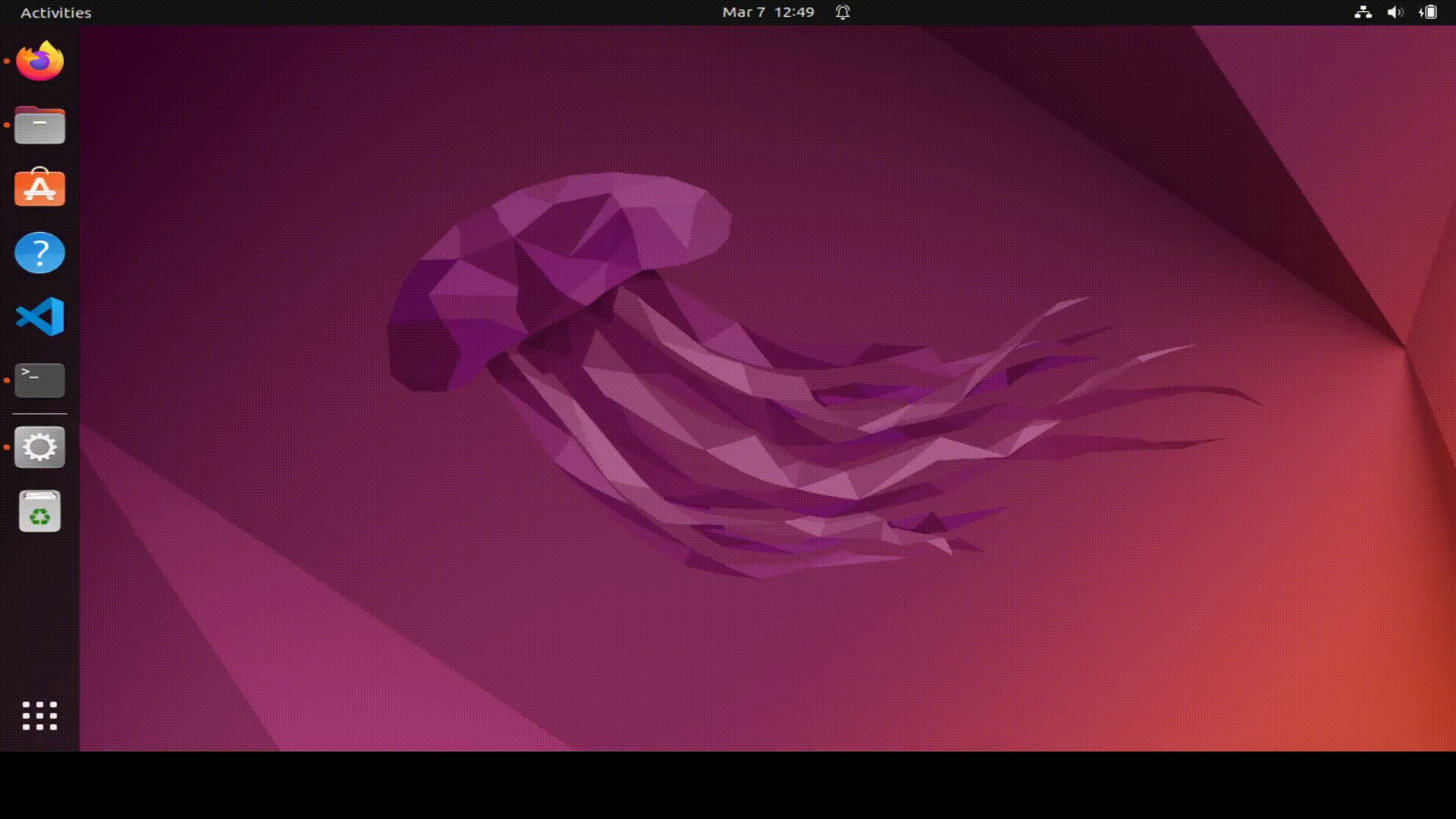
Task: Open battery indicator system menu
Action: coord(1428,12)
